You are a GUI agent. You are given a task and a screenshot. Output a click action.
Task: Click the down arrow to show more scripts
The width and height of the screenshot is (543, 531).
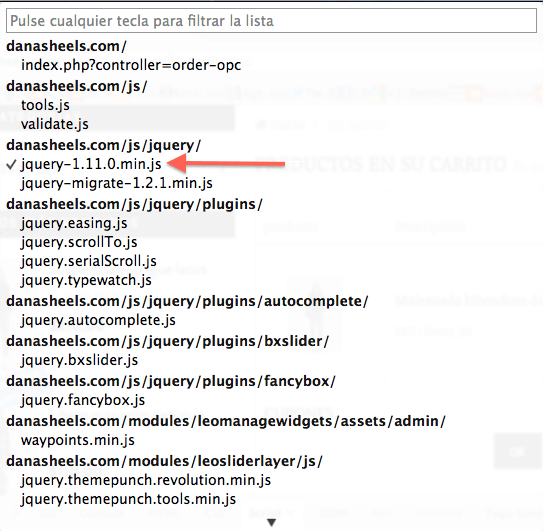pos(272,522)
